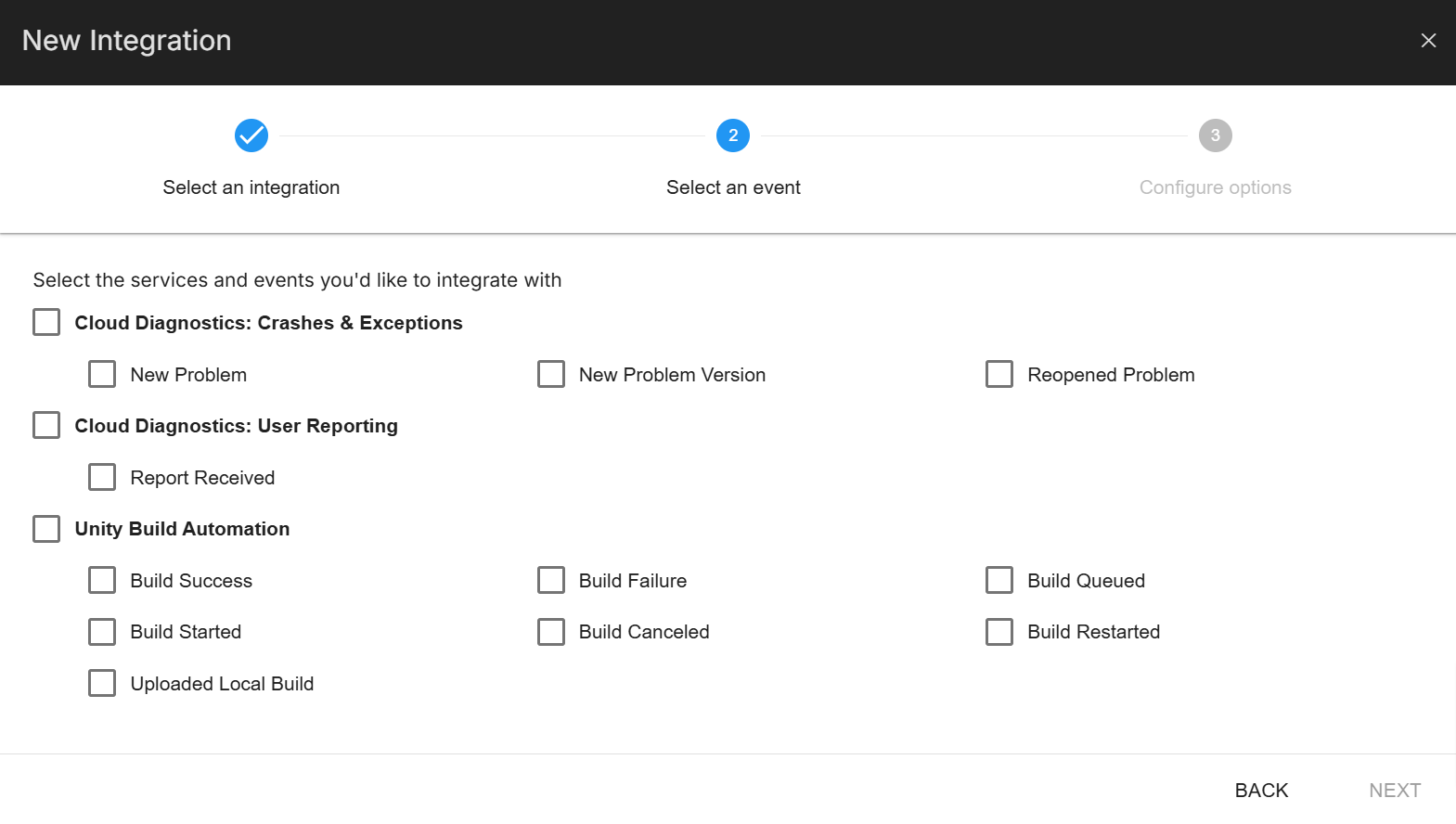This screenshot has width=1456, height=824.
Task: Select the Reopened Problem checkbox
Action: click(999, 374)
